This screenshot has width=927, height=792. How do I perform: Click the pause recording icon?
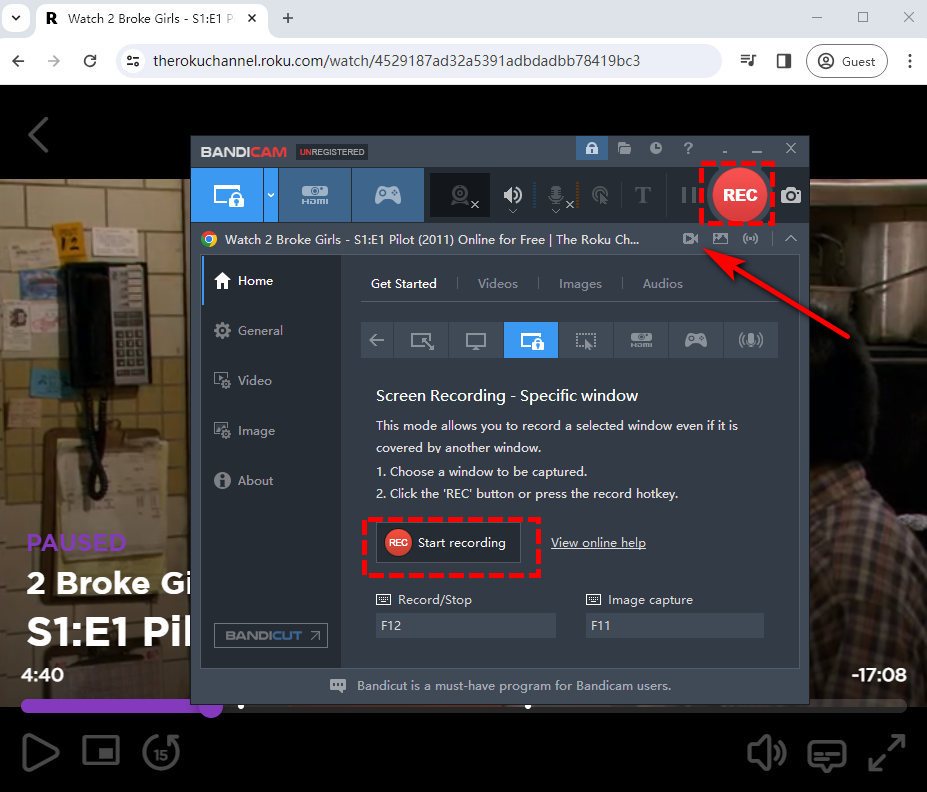click(688, 196)
